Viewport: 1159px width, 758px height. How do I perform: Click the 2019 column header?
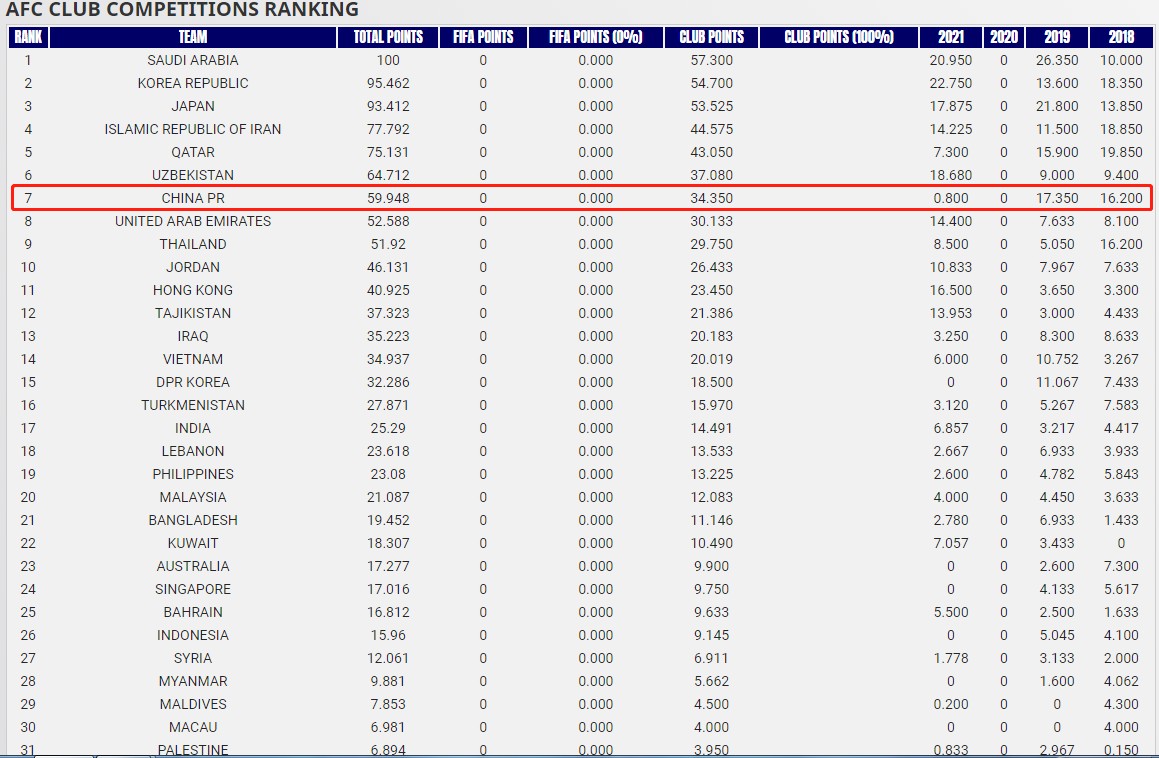tap(1057, 37)
